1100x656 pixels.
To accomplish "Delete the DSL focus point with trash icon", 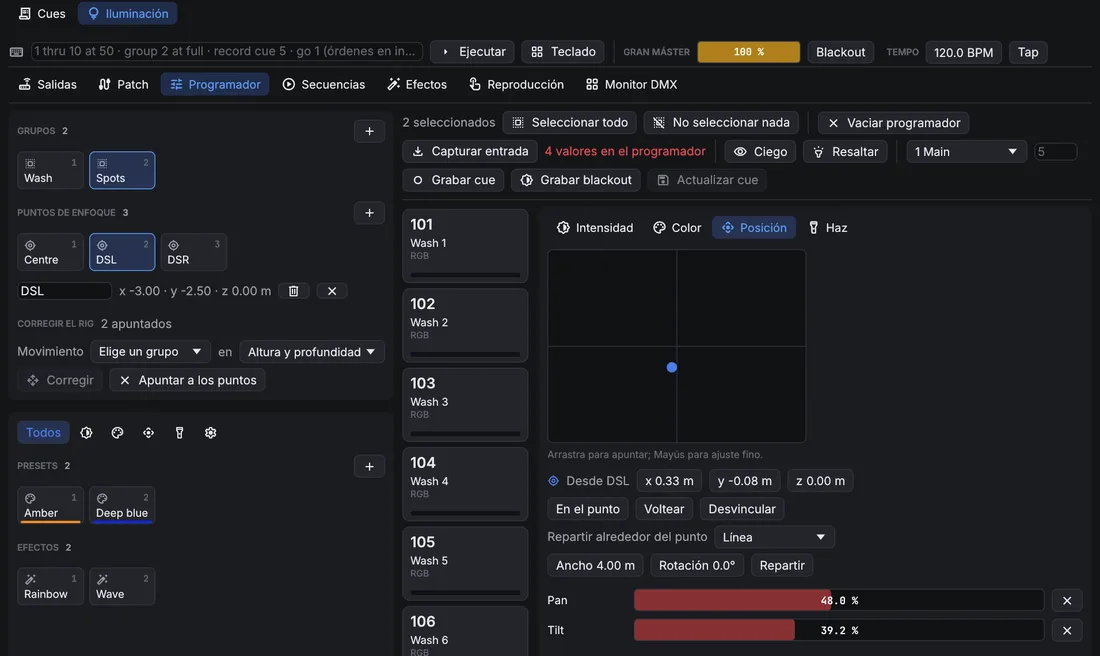I will point(294,290).
